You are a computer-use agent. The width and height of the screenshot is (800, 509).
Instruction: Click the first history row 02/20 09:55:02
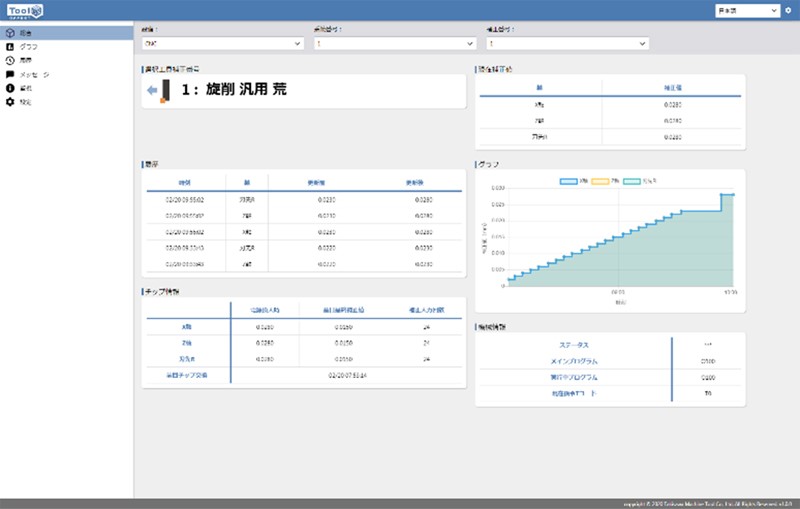pos(304,200)
